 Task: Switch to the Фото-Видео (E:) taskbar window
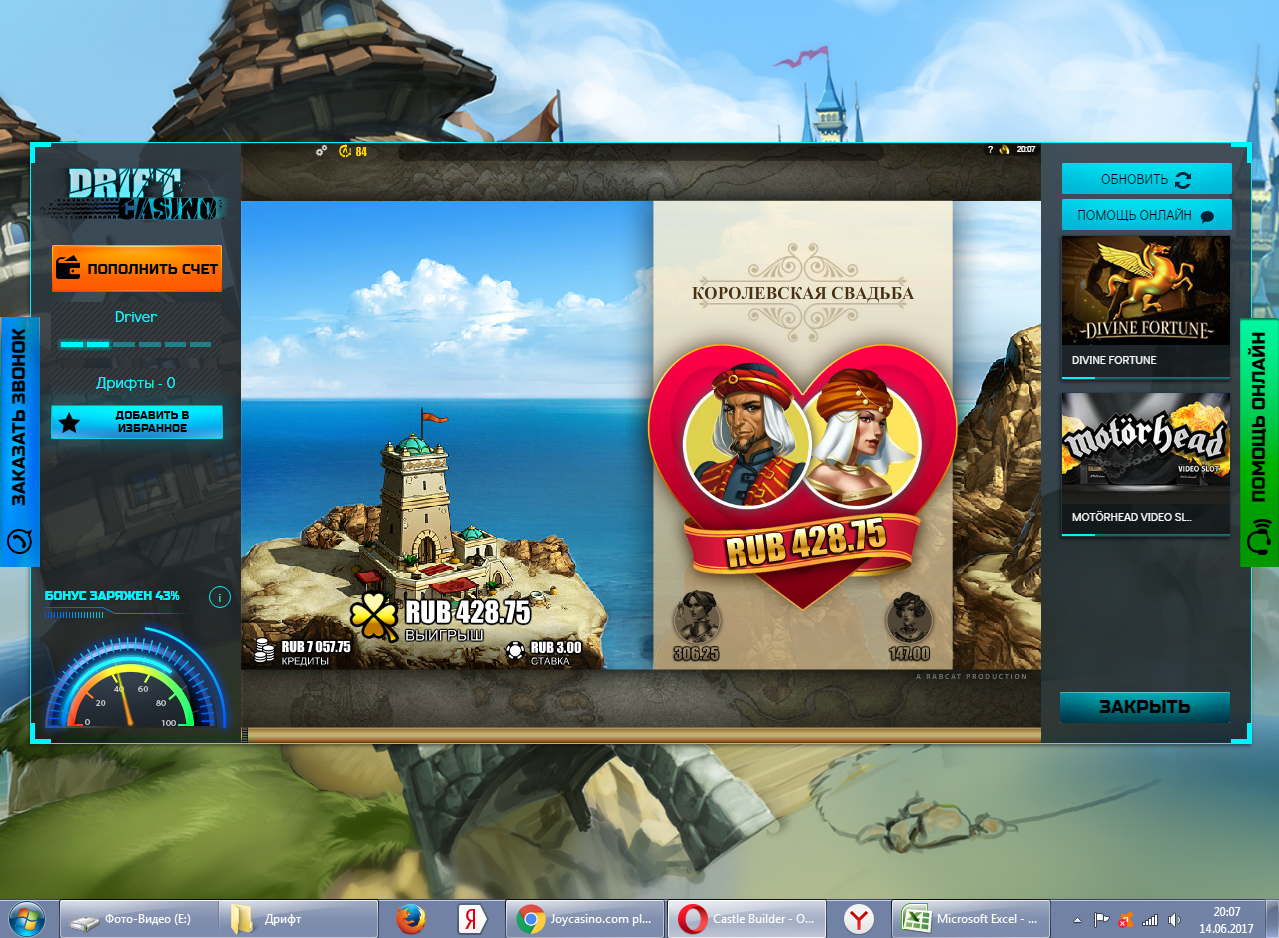click(x=138, y=919)
